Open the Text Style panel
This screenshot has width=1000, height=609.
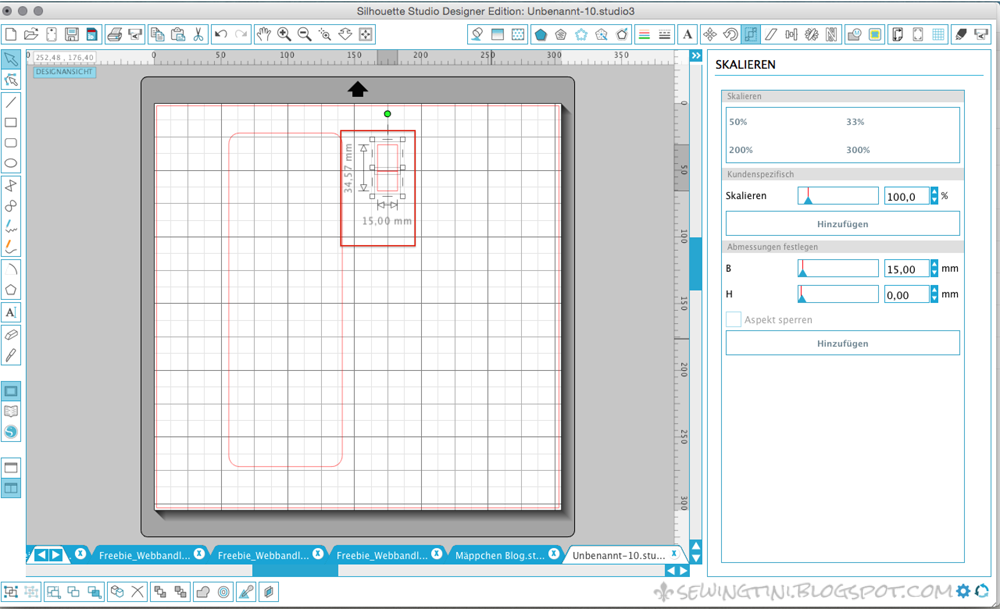(688, 34)
